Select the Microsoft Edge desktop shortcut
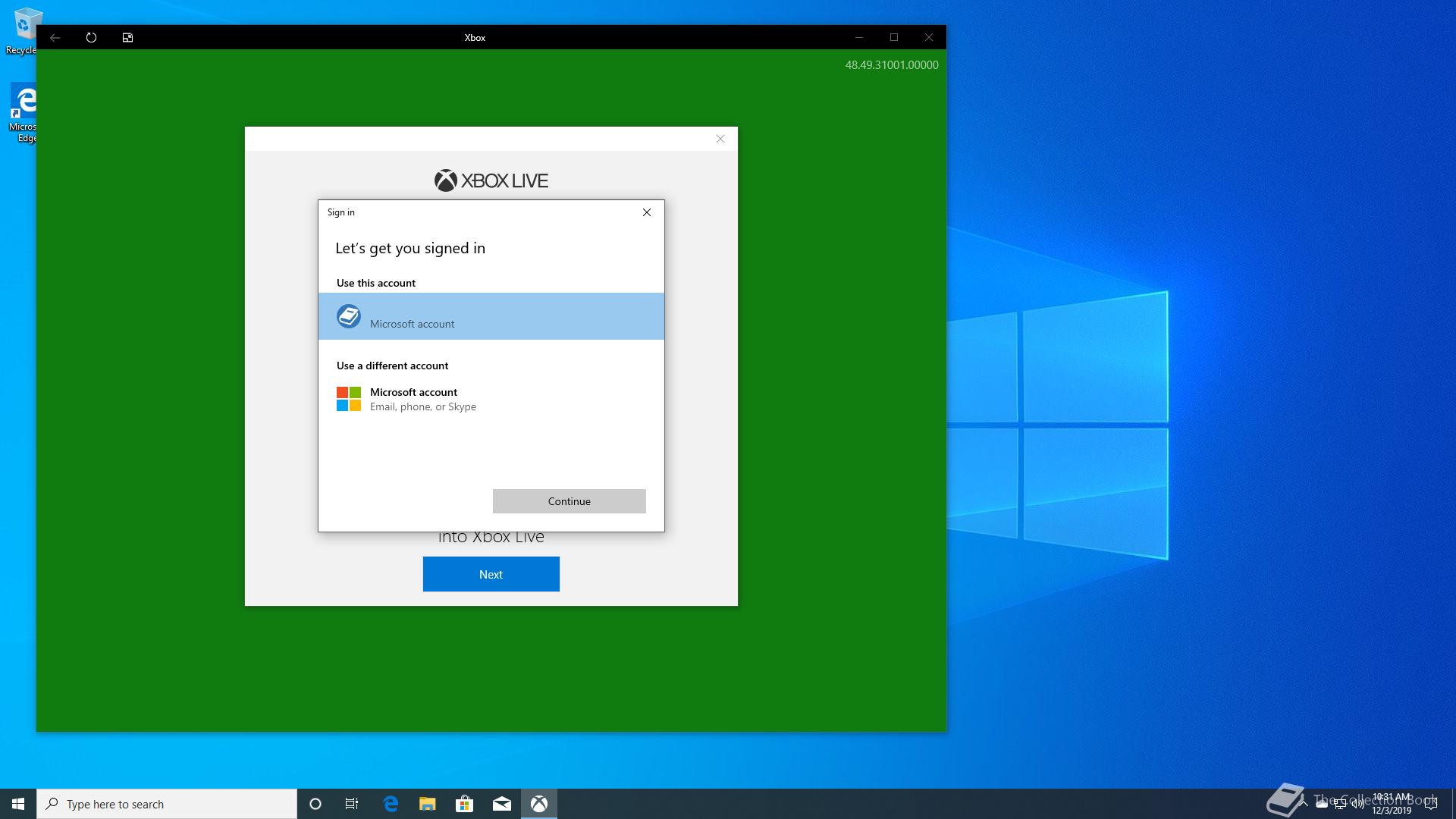 pos(24,112)
